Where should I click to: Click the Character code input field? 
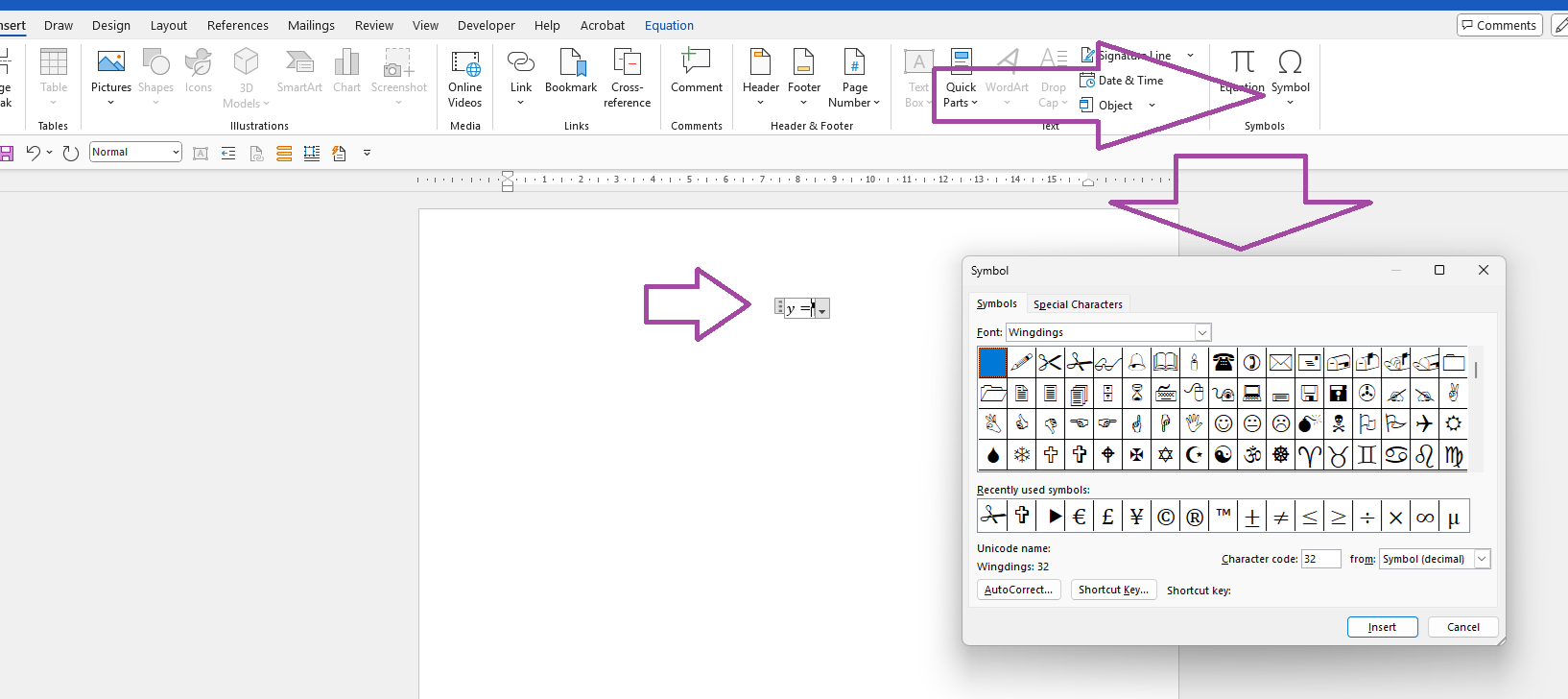(x=1320, y=559)
